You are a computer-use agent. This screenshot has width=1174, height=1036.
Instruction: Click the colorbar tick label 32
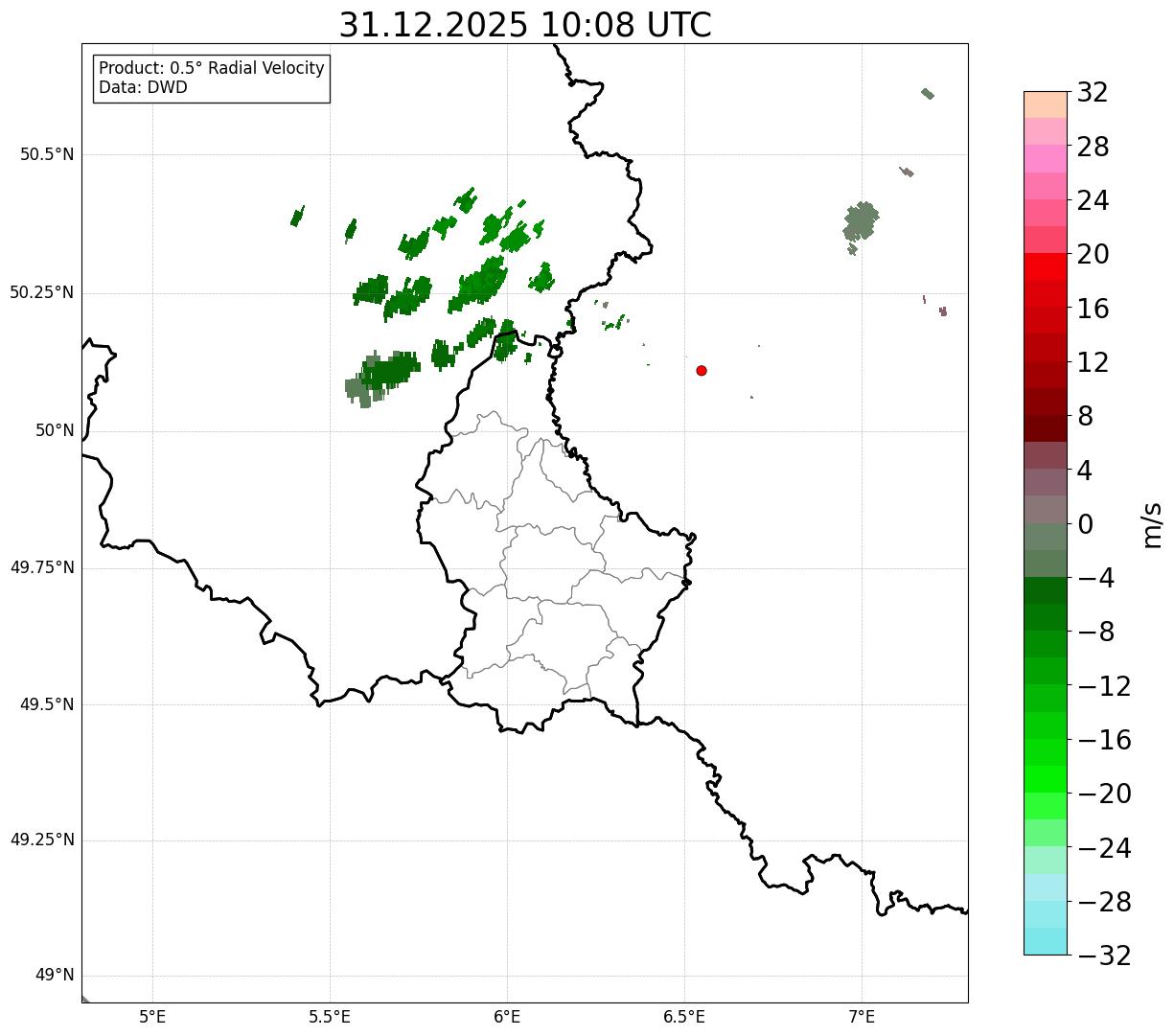tap(1093, 93)
